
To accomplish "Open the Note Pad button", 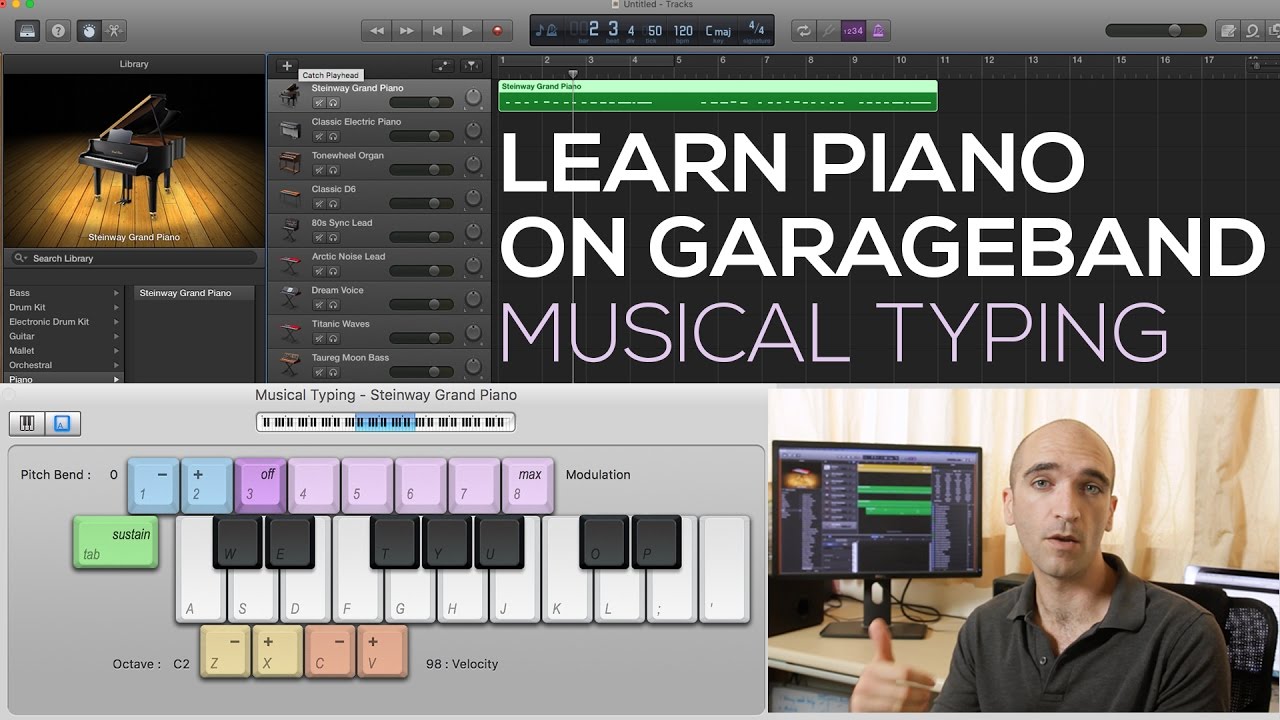I will click(x=1229, y=30).
